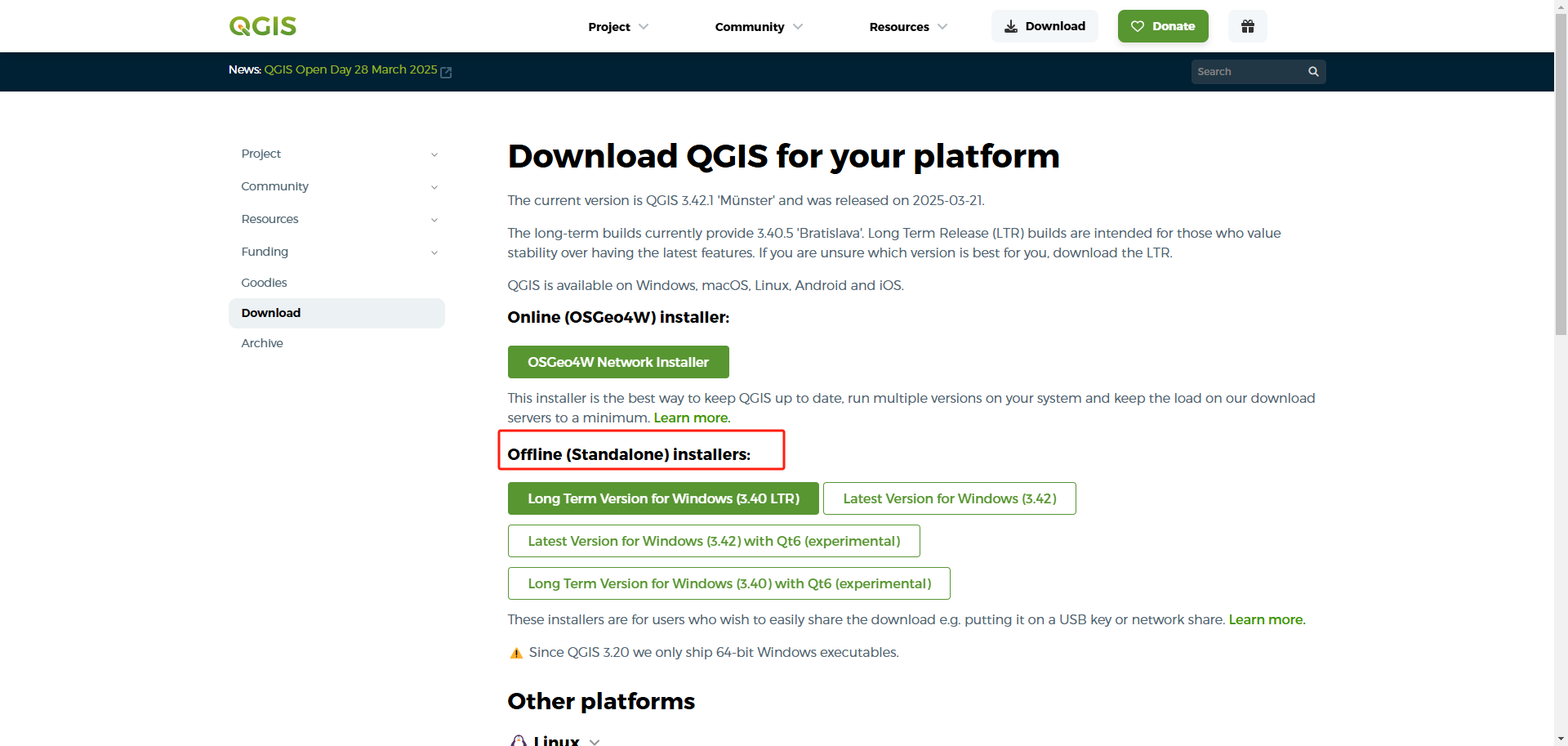The height and width of the screenshot is (746, 1568).
Task: Click the QGIS logo
Action: click(x=263, y=26)
